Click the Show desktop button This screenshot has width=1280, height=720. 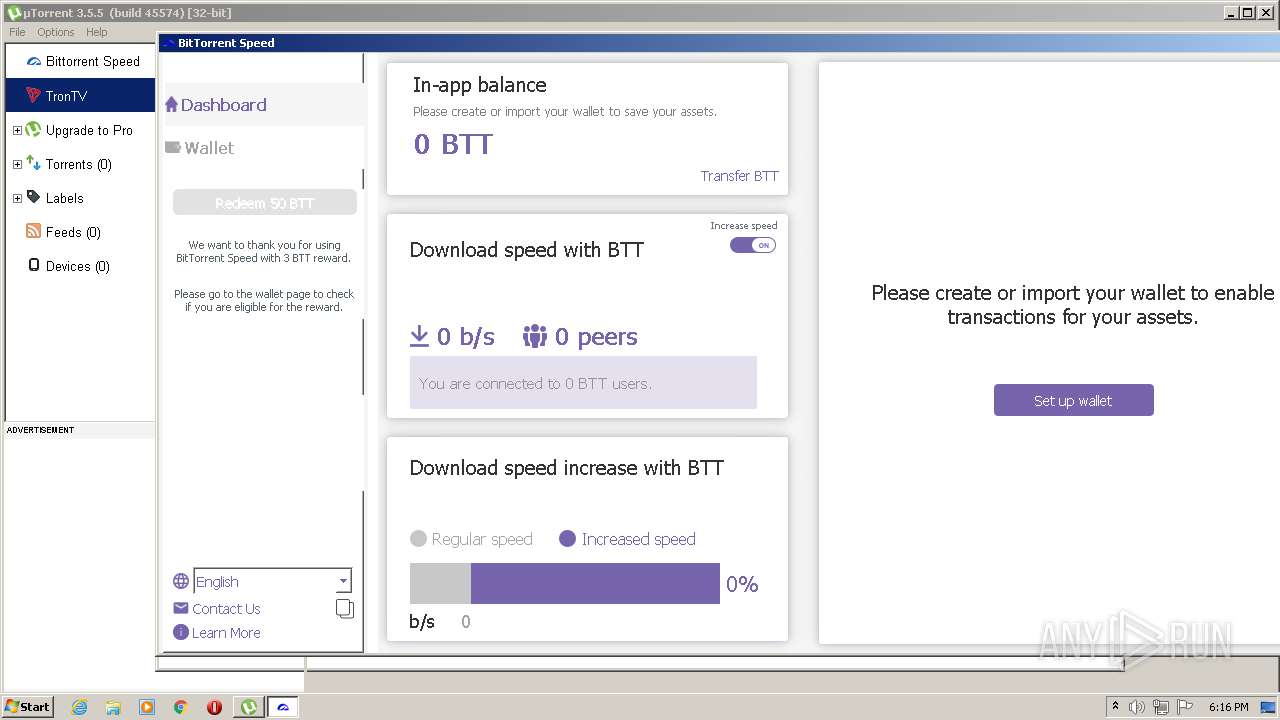point(1268,707)
